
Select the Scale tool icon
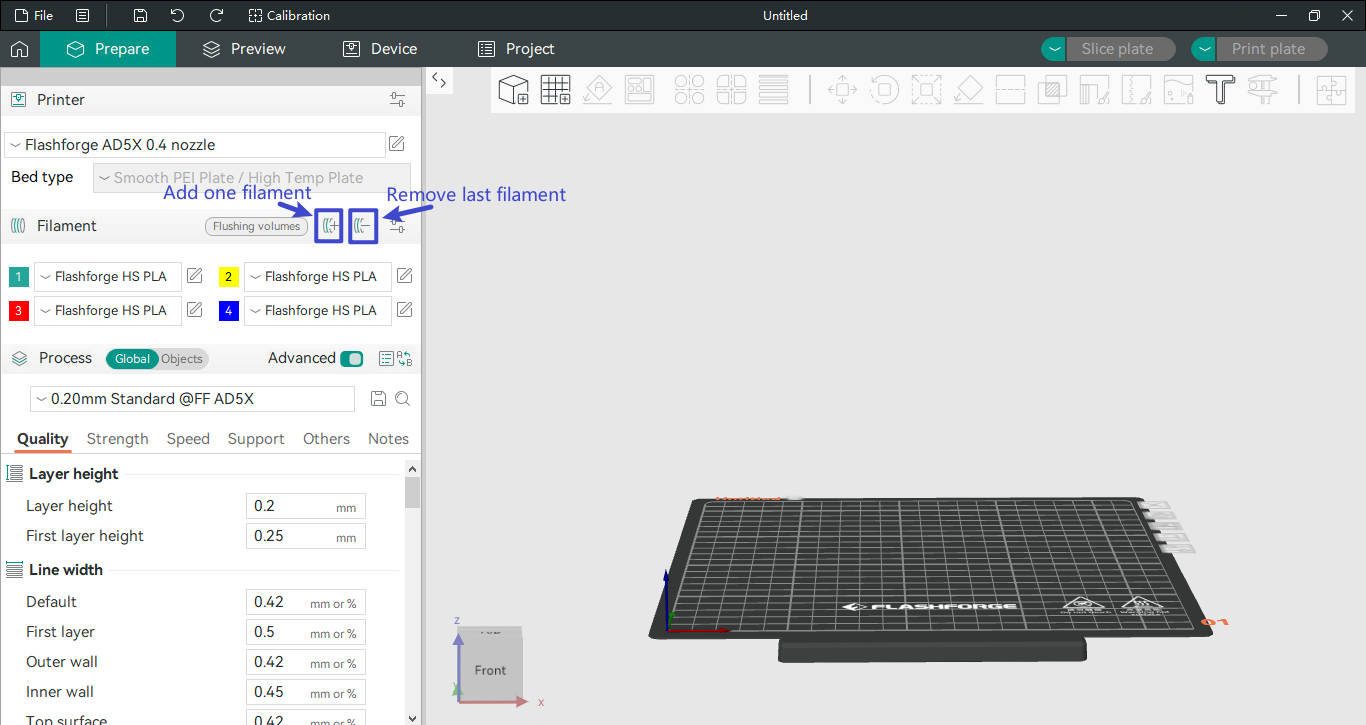click(926, 90)
